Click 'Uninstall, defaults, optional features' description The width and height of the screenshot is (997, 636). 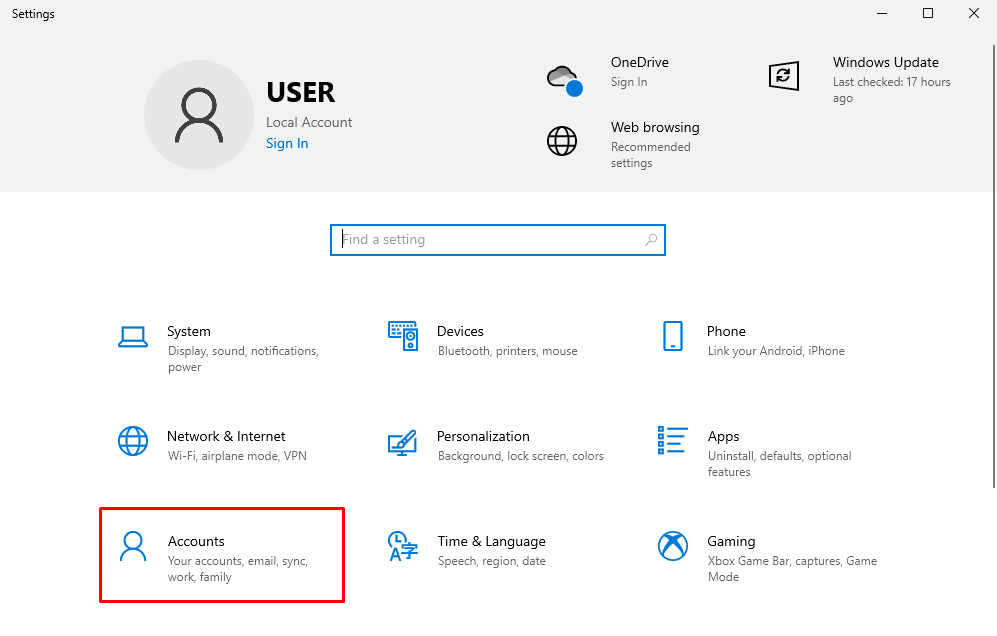tap(780, 464)
